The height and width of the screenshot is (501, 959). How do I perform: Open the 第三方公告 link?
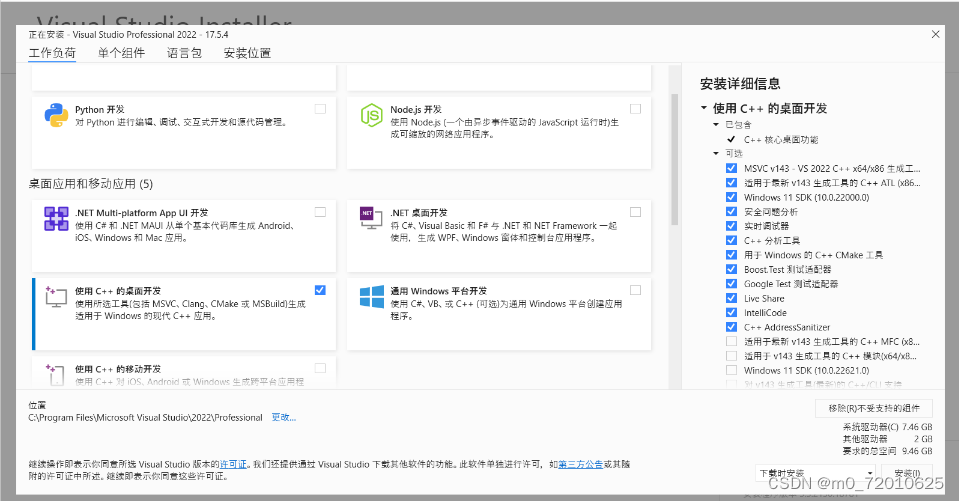click(x=581, y=464)
